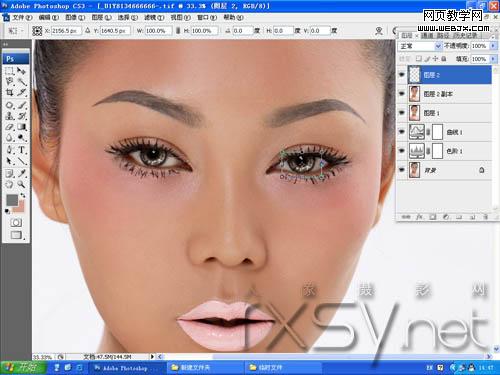Hide the 图层 2 副本 layer
This screenshot has height=375, width=500.
click(402, 94)
